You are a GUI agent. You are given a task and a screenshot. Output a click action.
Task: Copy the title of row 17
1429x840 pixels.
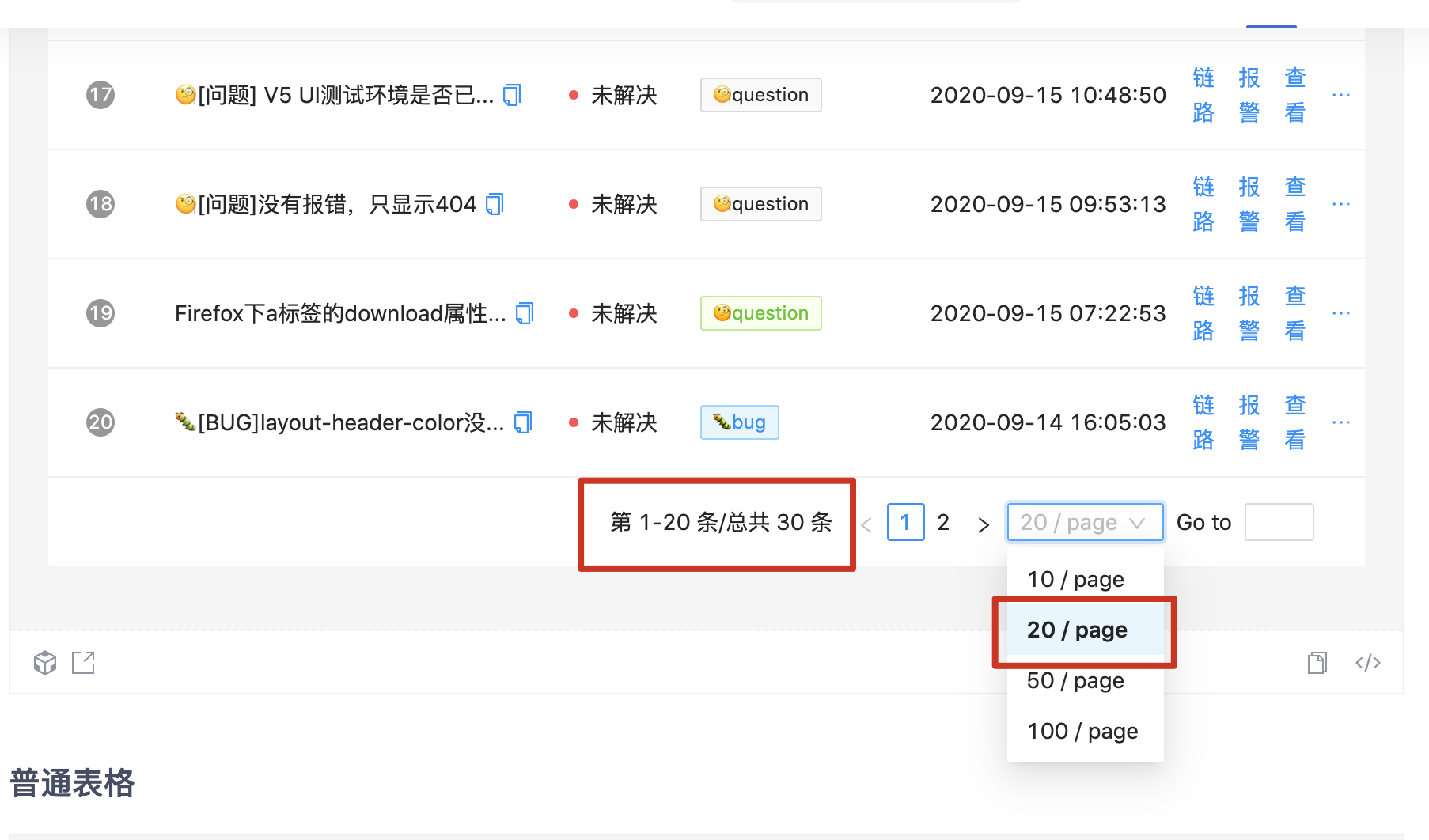coord(513,94)
